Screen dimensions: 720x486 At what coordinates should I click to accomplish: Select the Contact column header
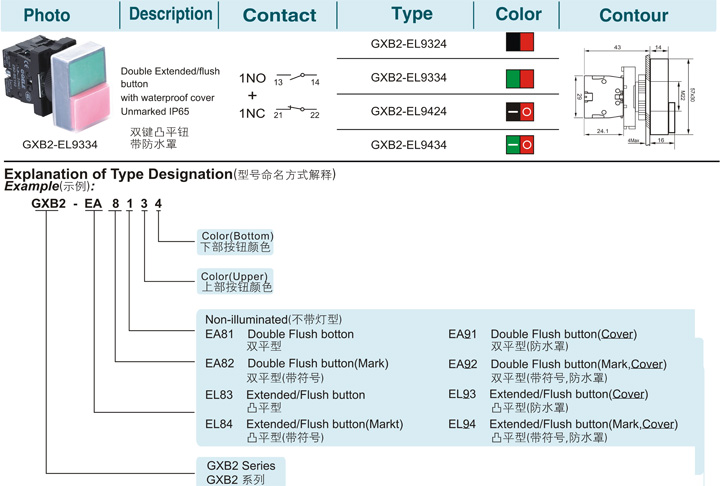click(x=279, y=15)
